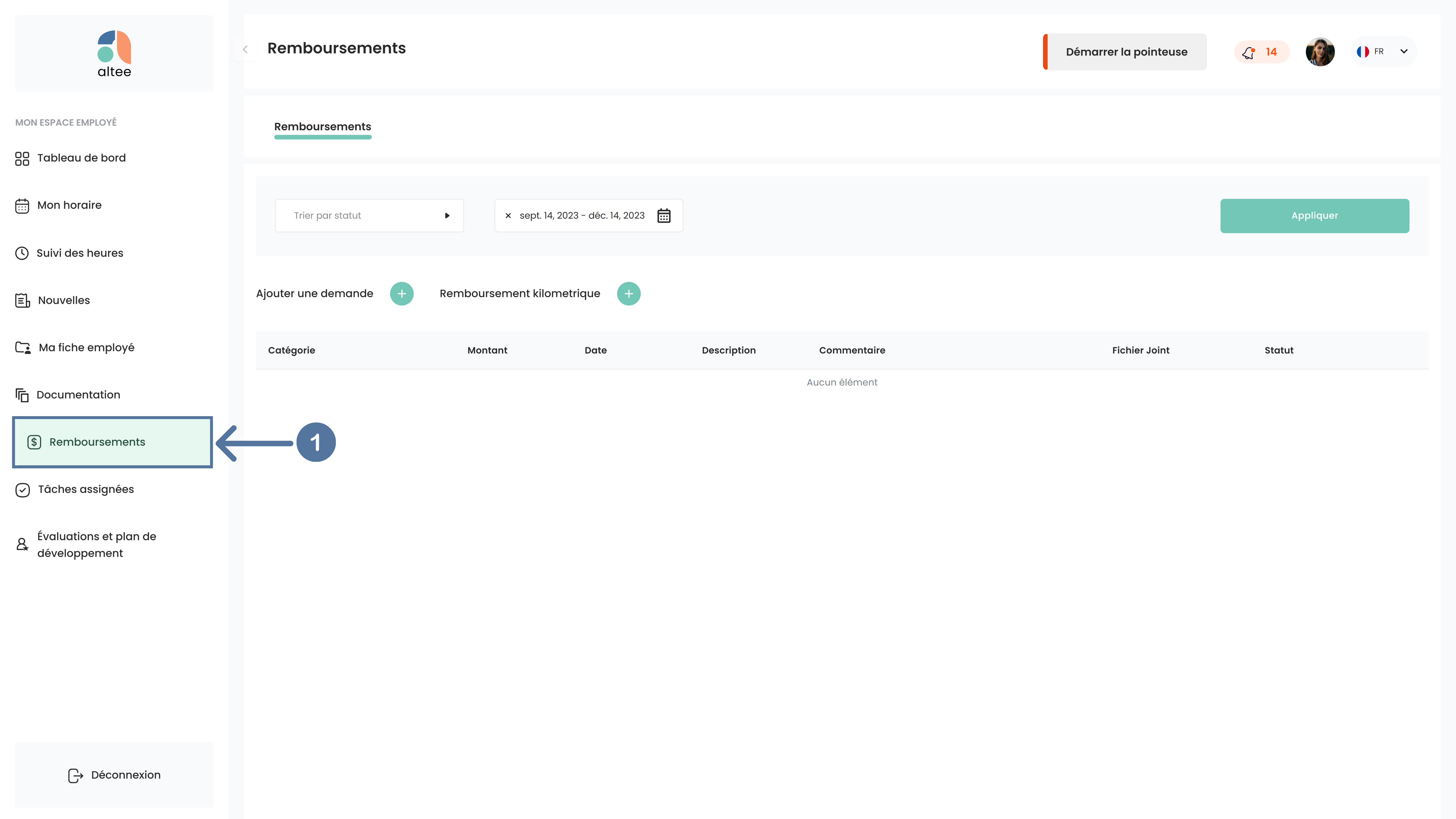Click the Nouvelles newspaper icon

coord(23,301)
